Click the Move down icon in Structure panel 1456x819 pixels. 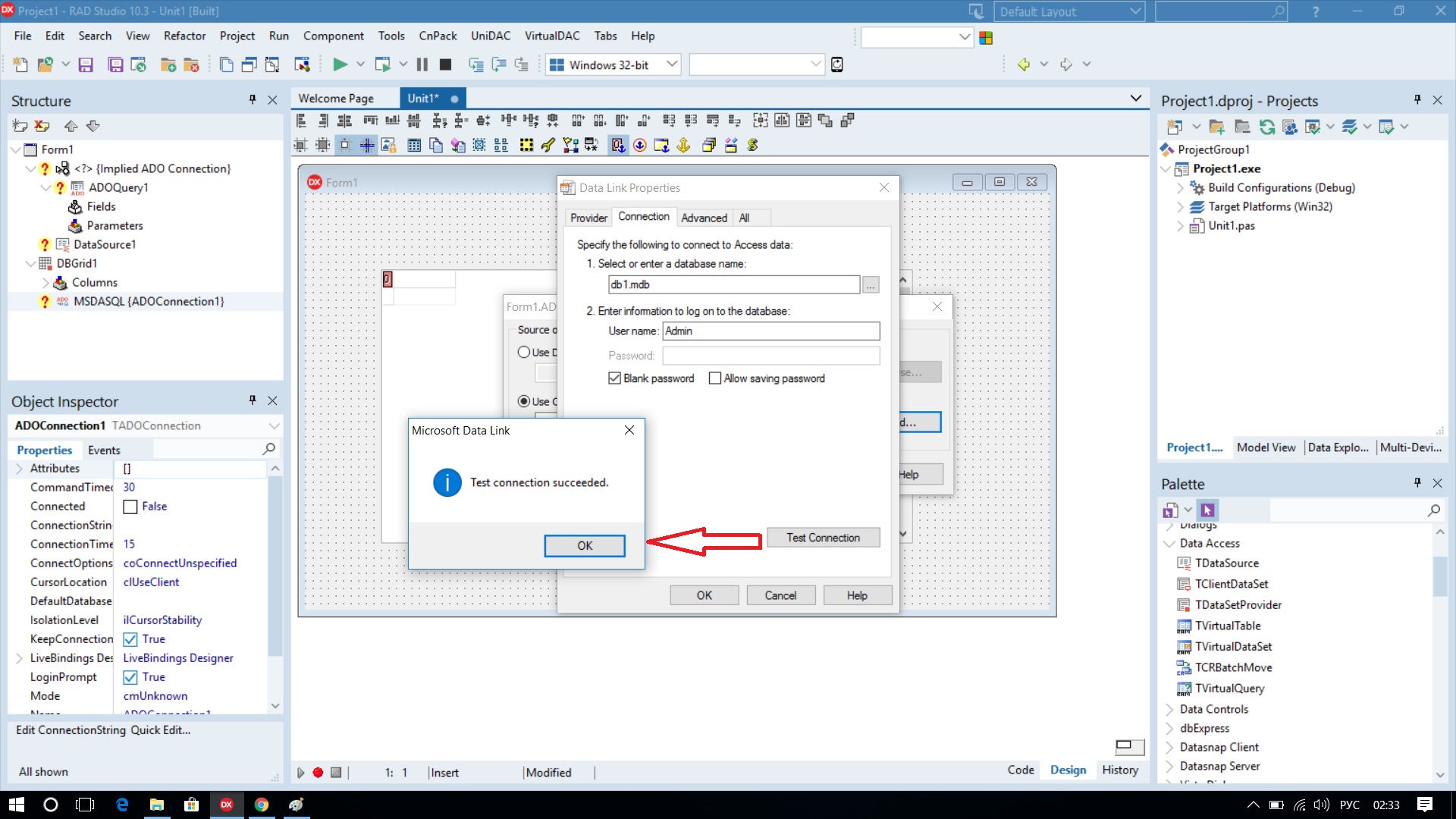93,126
